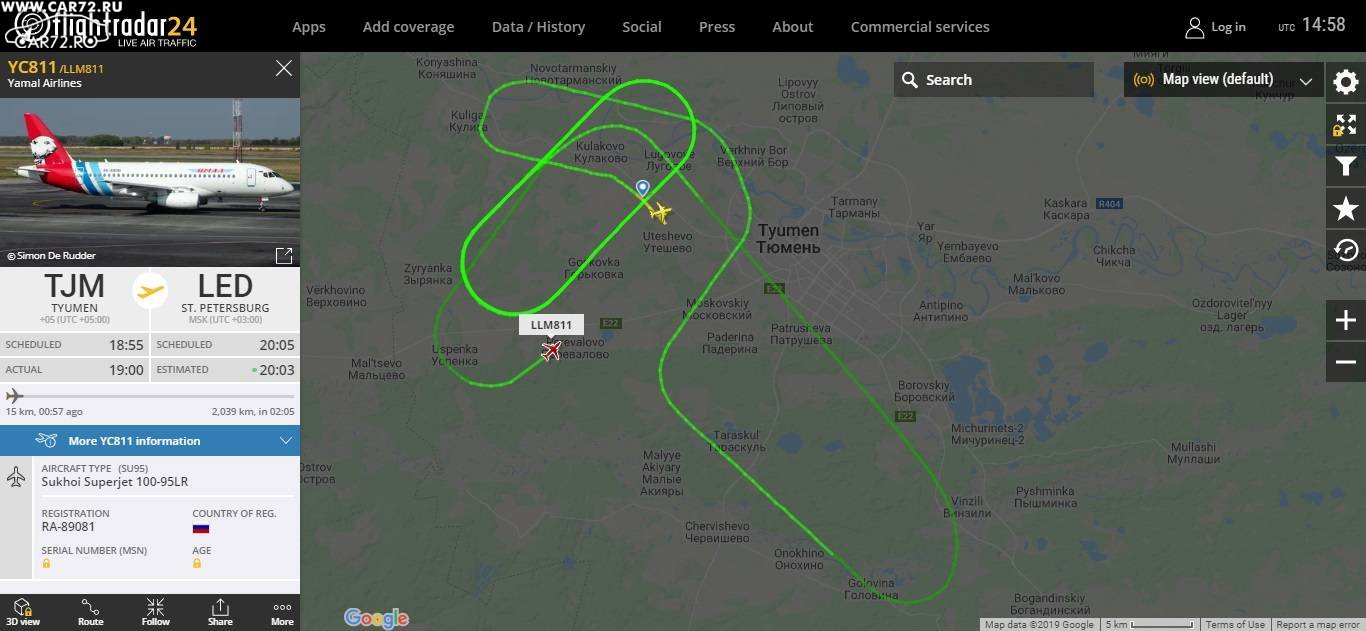
Task: Zoom out with the minus button
Action: tap(1346, 362)
